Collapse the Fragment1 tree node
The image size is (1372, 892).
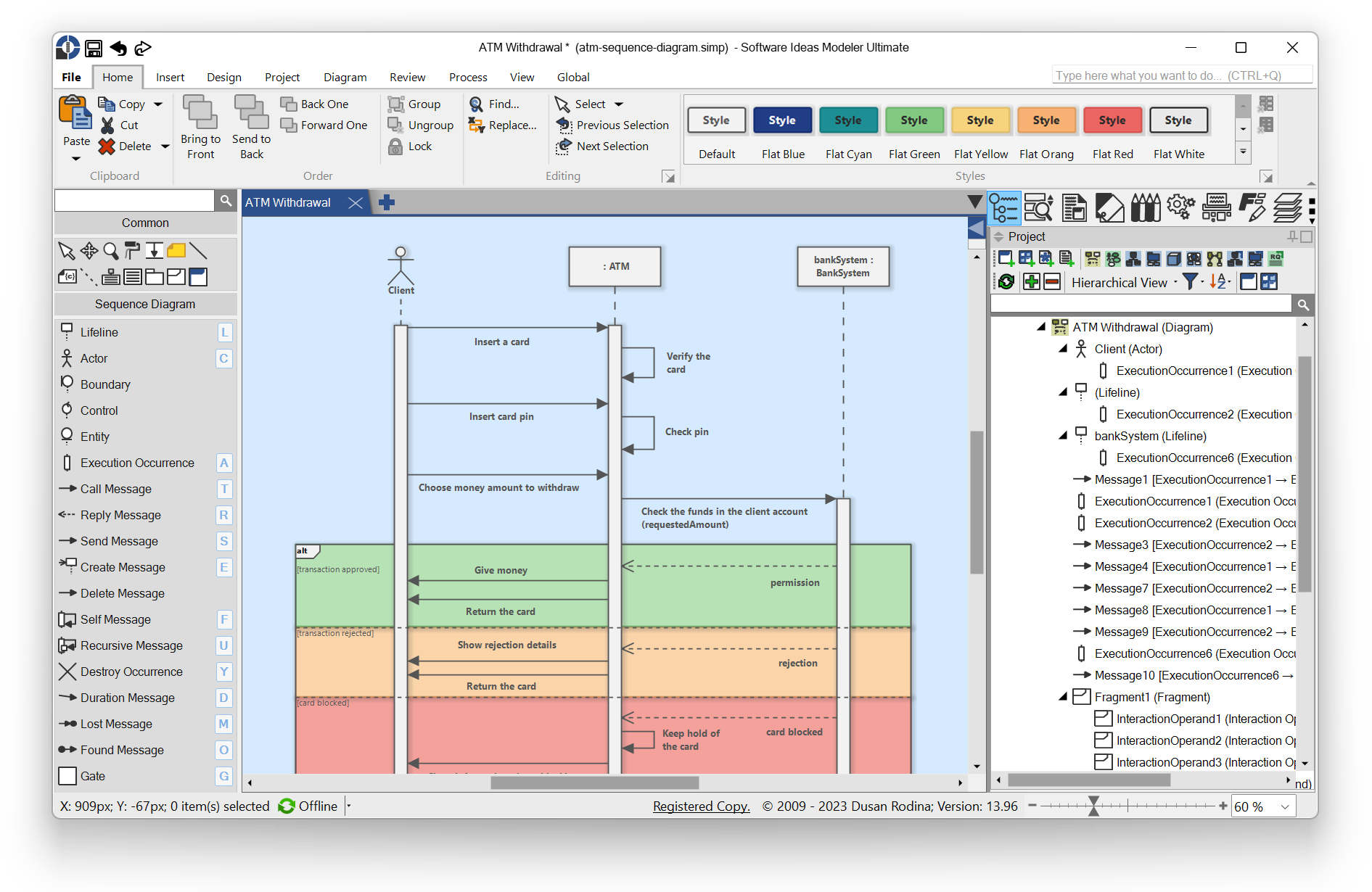(x=1063, y=697)
